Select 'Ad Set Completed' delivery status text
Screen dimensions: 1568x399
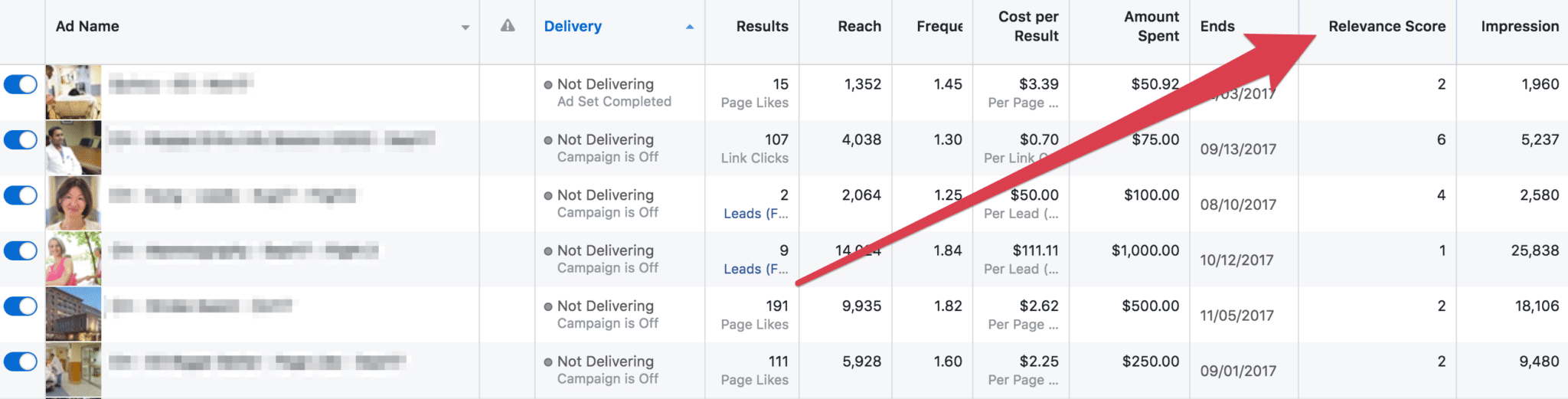pyautogui.click(x=614, y=102)
